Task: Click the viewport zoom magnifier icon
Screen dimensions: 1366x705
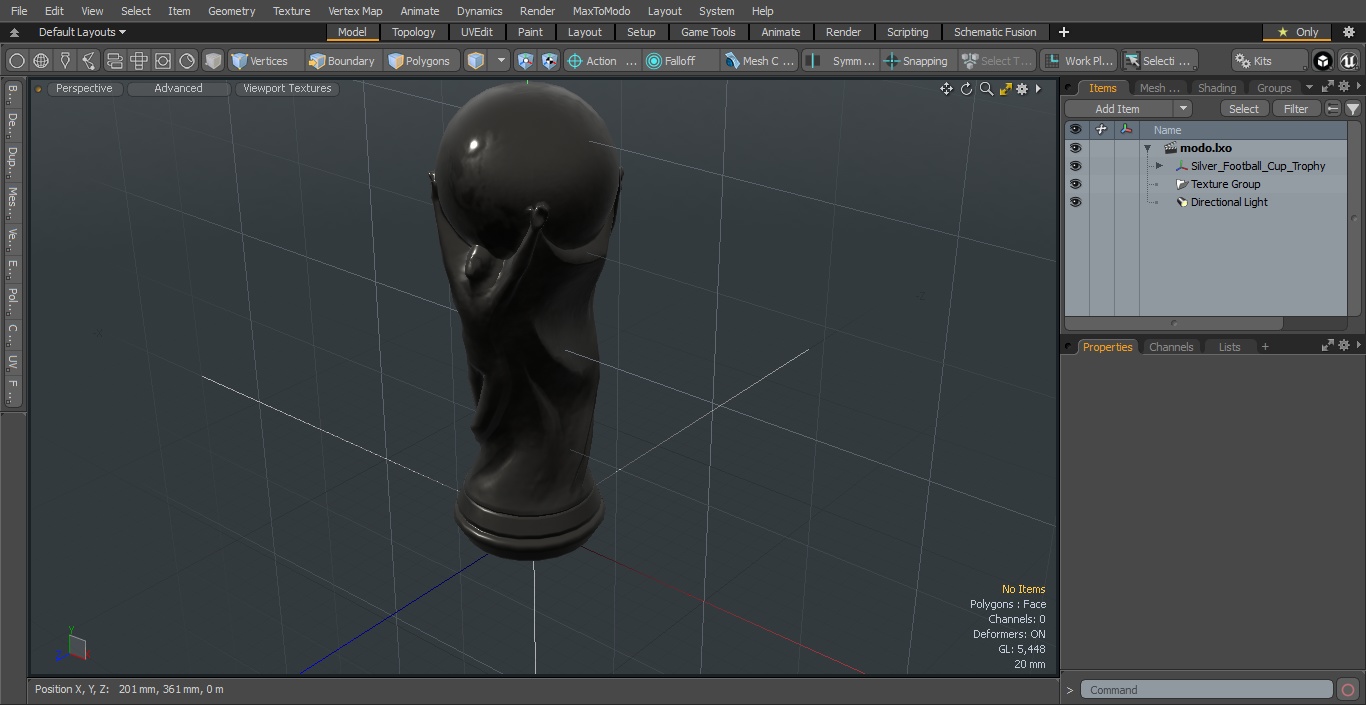Action: click(986, 89)
